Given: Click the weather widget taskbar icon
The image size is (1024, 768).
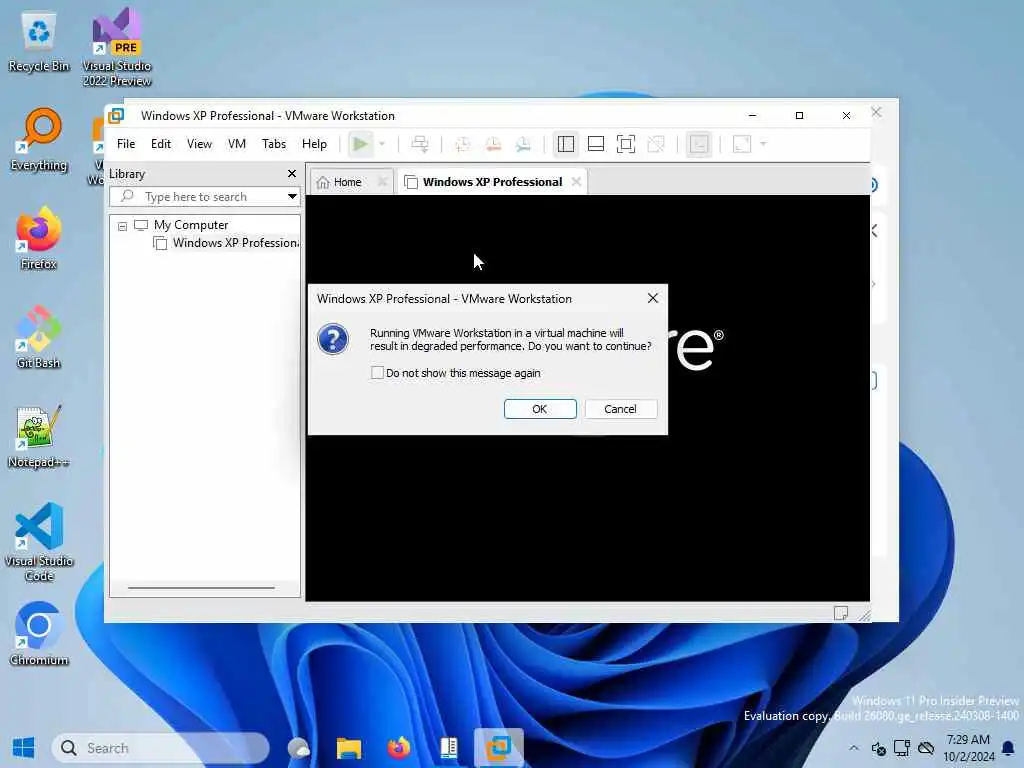Looking at the screenshot, I should [299, 748].
